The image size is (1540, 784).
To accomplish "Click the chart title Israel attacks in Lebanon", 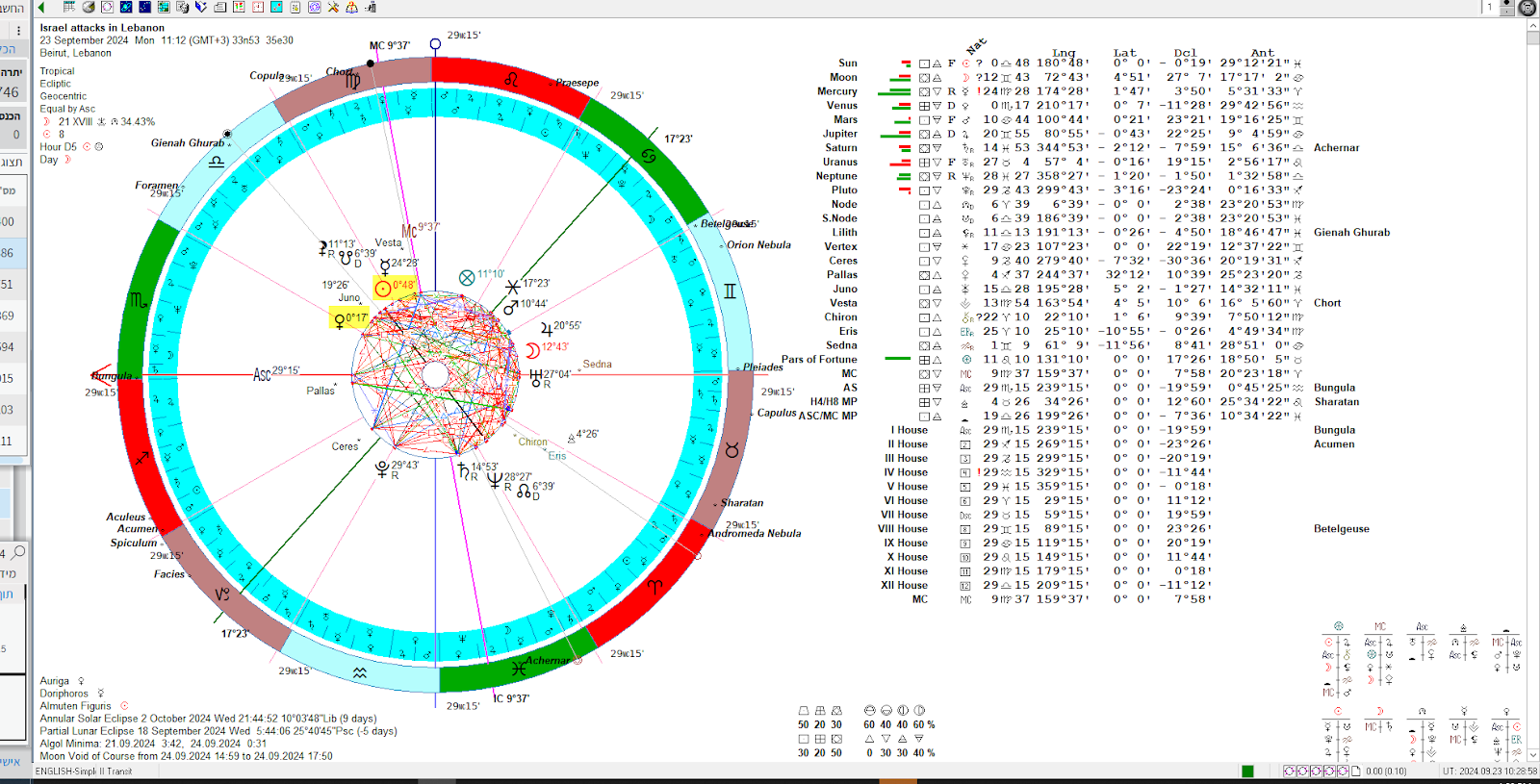I will pos(102,28).
